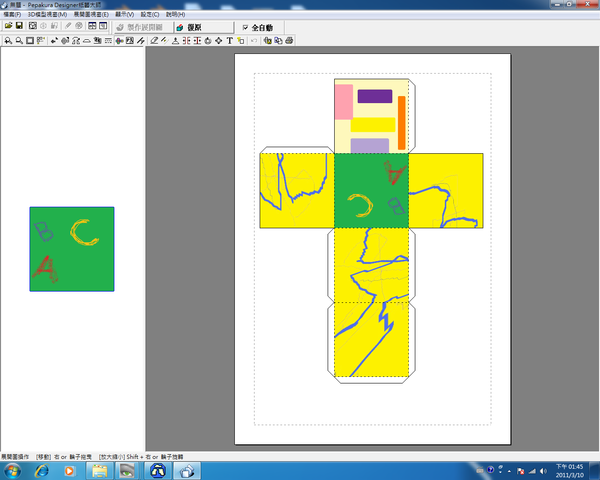Image resolution: width=600 pixels, height=480 pixels.
Task: Click the fit 3D view icon after save
Action: pyautogui.click(x=33, y=26)
